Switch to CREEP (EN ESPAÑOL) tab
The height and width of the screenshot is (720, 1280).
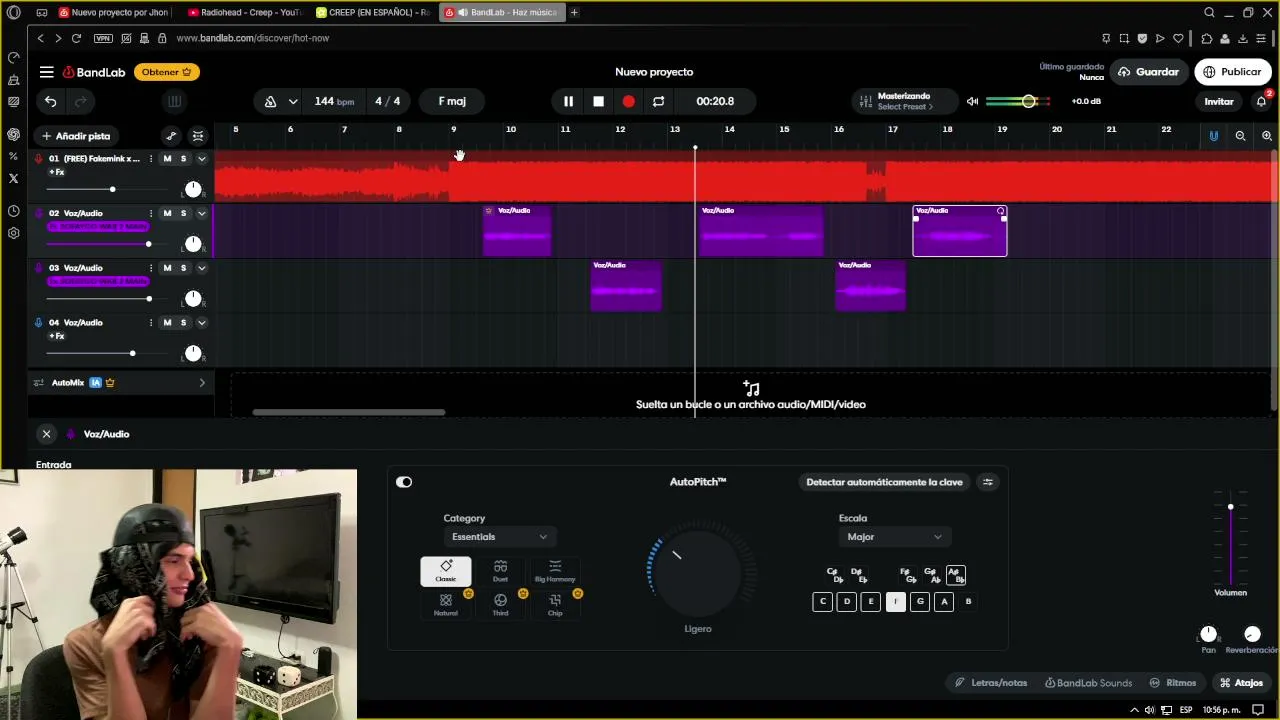click(x=373, y=12)
